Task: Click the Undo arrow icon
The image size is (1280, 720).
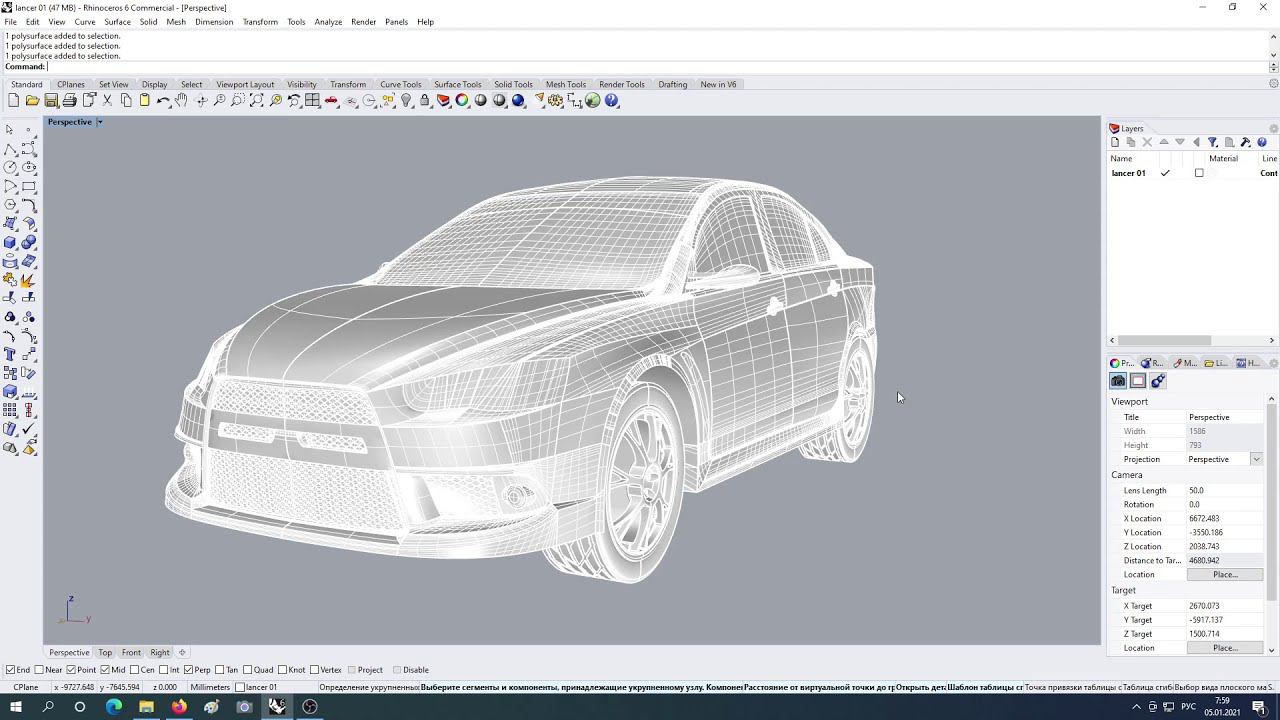Action: point(163,101)
